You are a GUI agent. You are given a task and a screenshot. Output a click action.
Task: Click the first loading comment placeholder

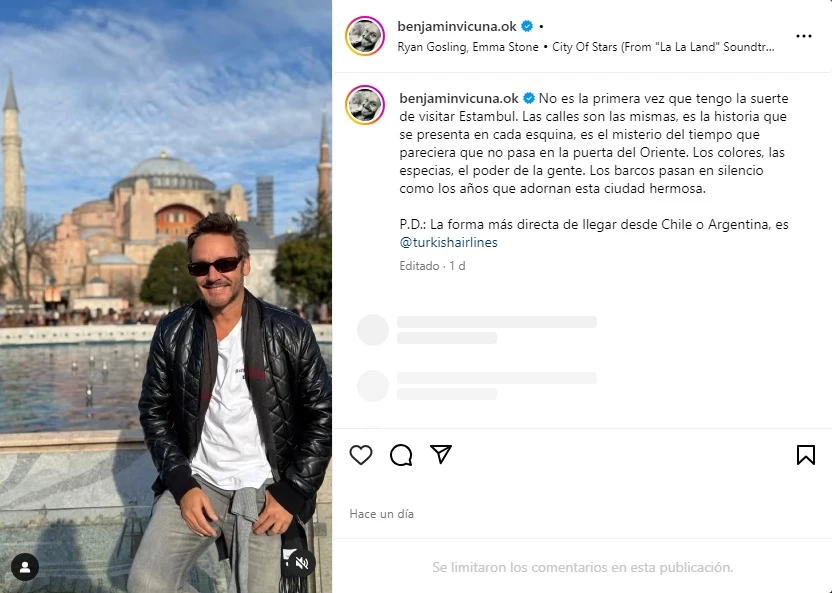pos(477,330)
